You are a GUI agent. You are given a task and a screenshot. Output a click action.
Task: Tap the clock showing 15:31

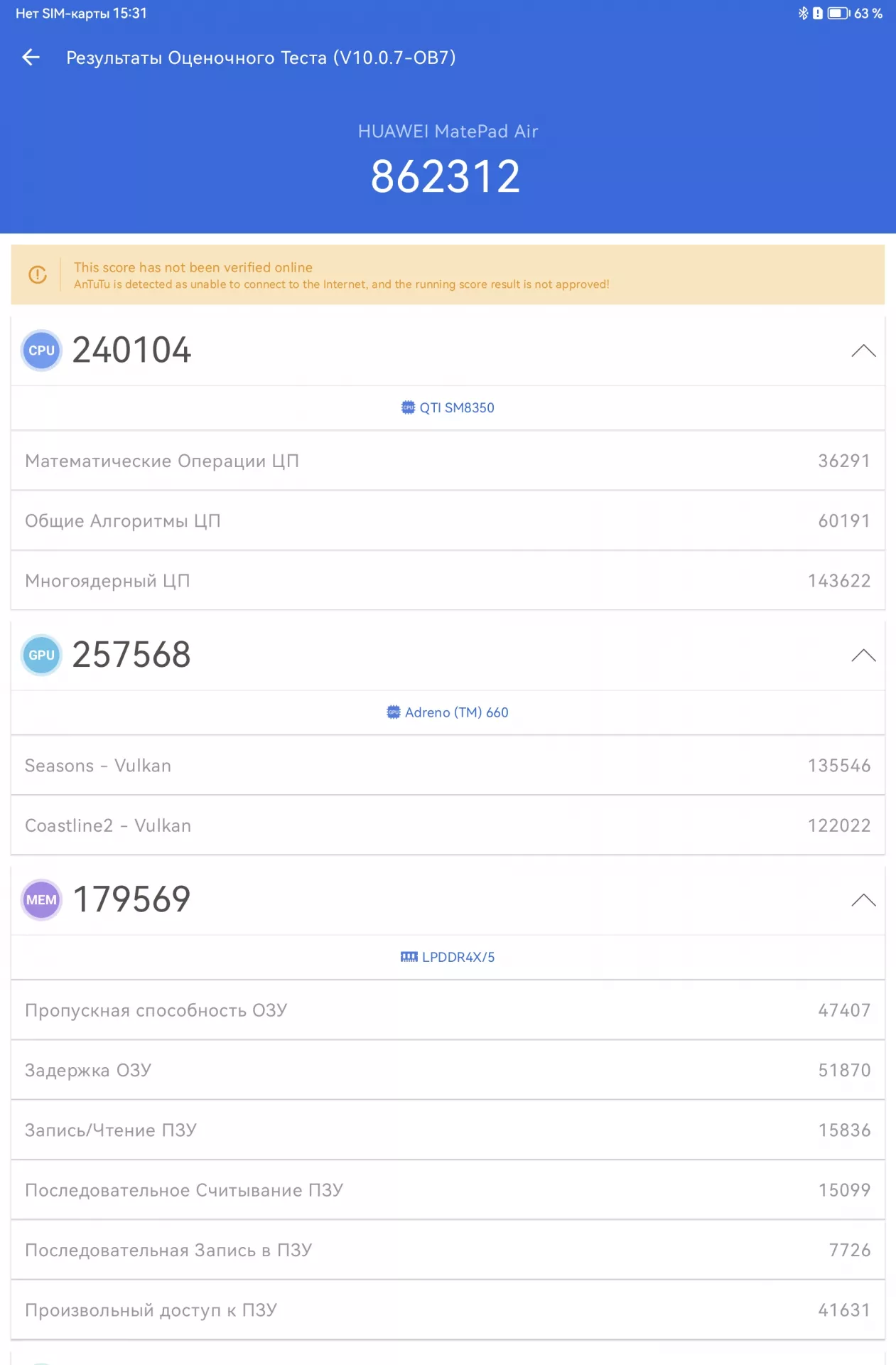[130, 14]
